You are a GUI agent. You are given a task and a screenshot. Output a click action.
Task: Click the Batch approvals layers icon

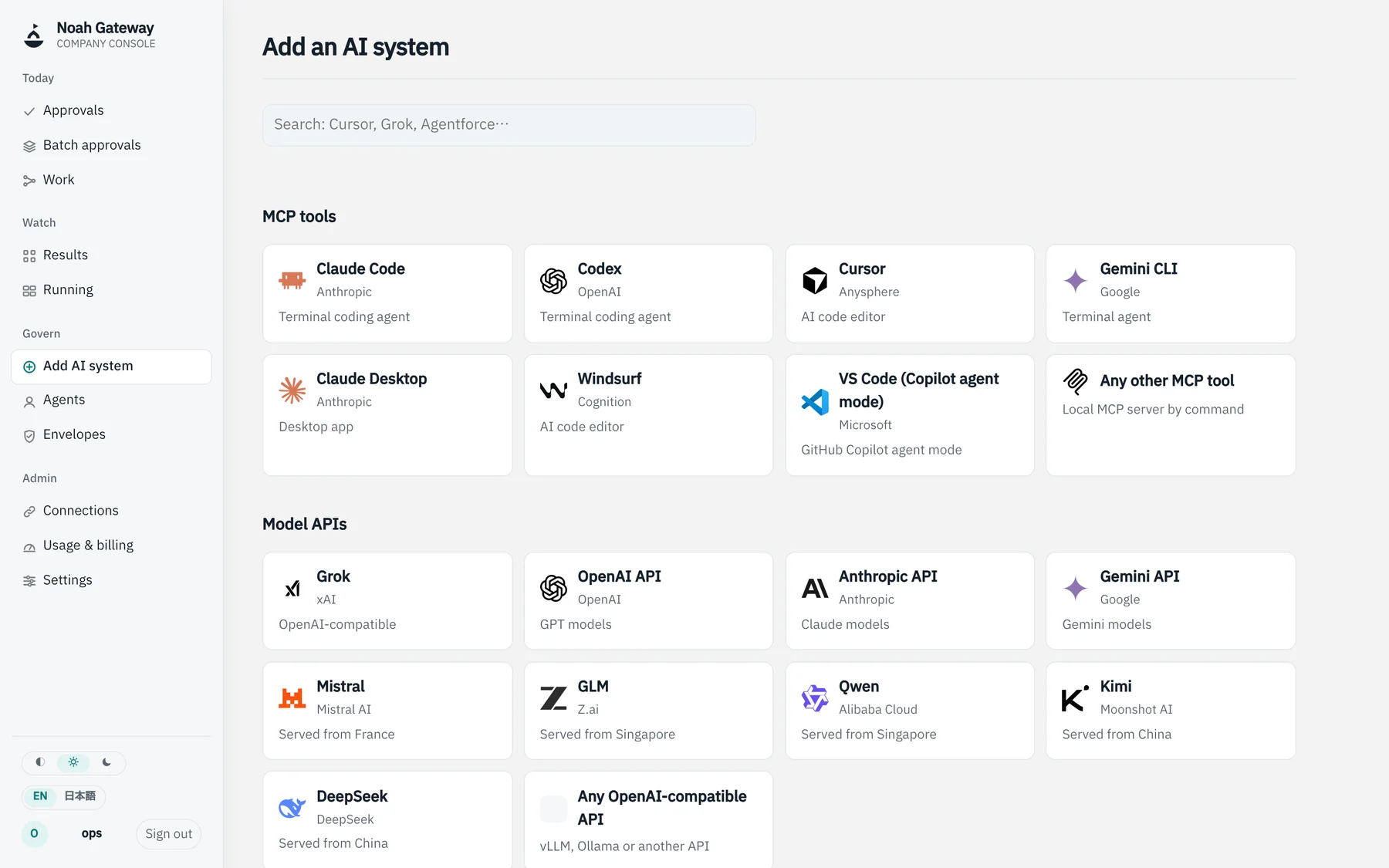[29, 146]
